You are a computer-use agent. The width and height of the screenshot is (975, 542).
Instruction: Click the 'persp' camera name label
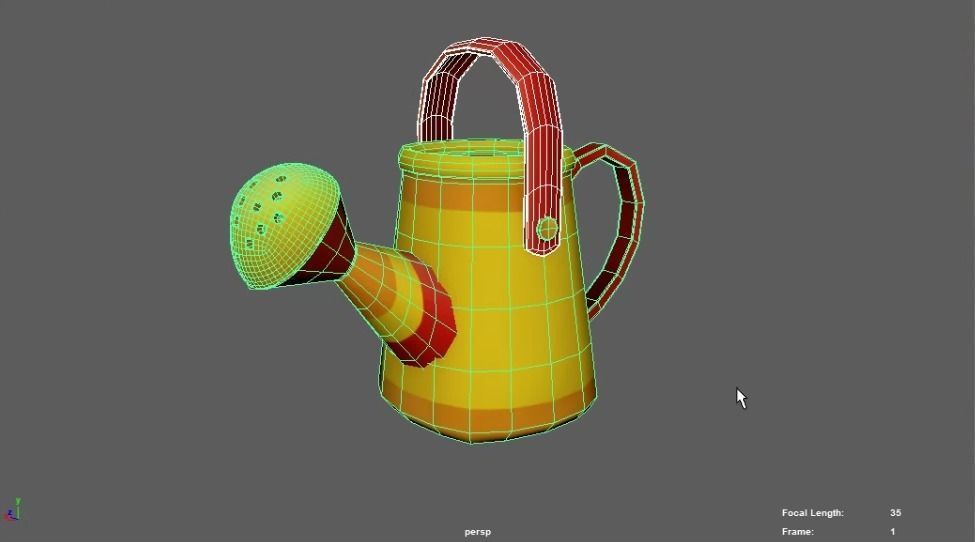478,532
